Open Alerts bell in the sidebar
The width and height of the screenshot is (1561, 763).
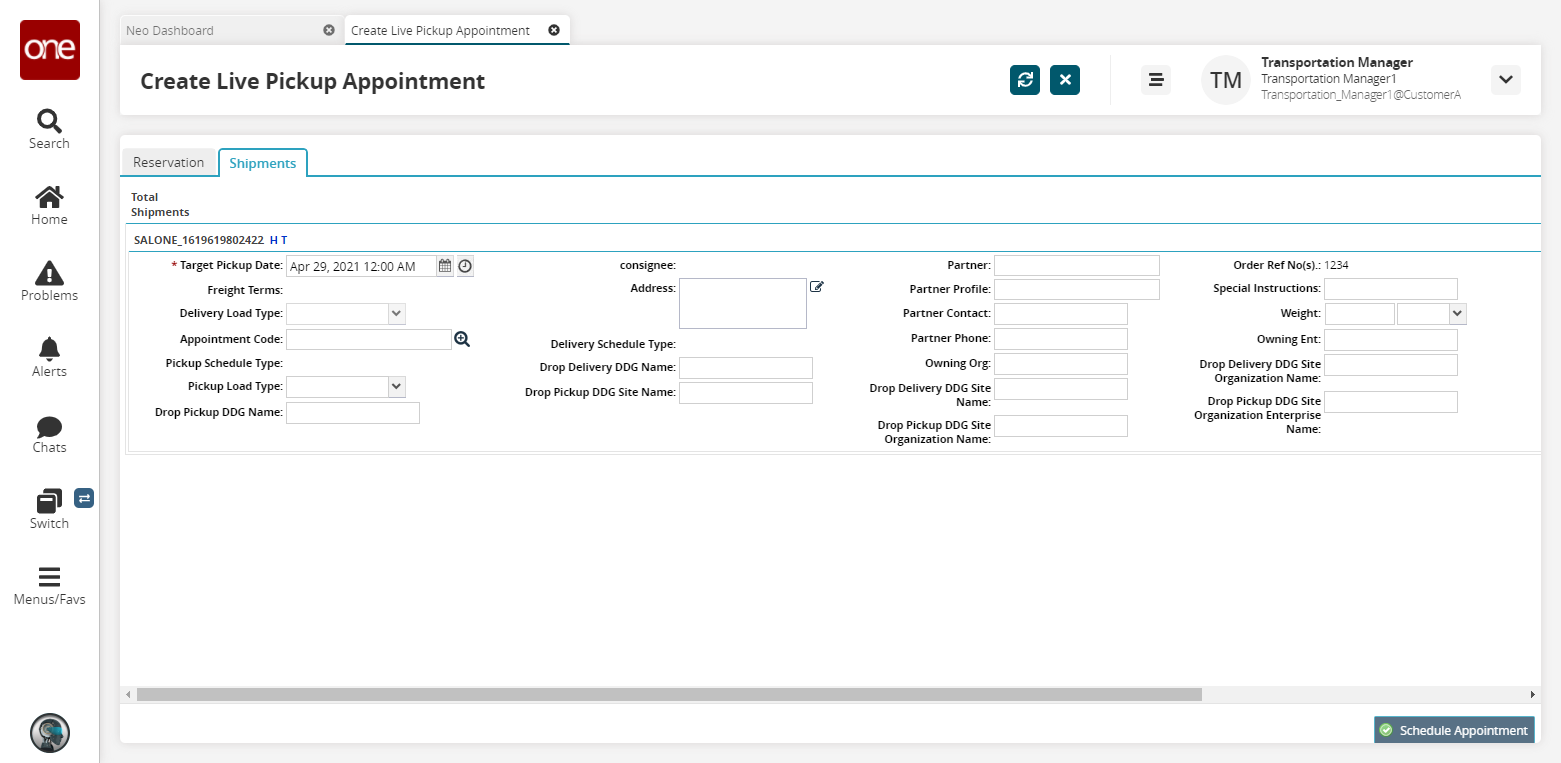click(x=49, y=357)
